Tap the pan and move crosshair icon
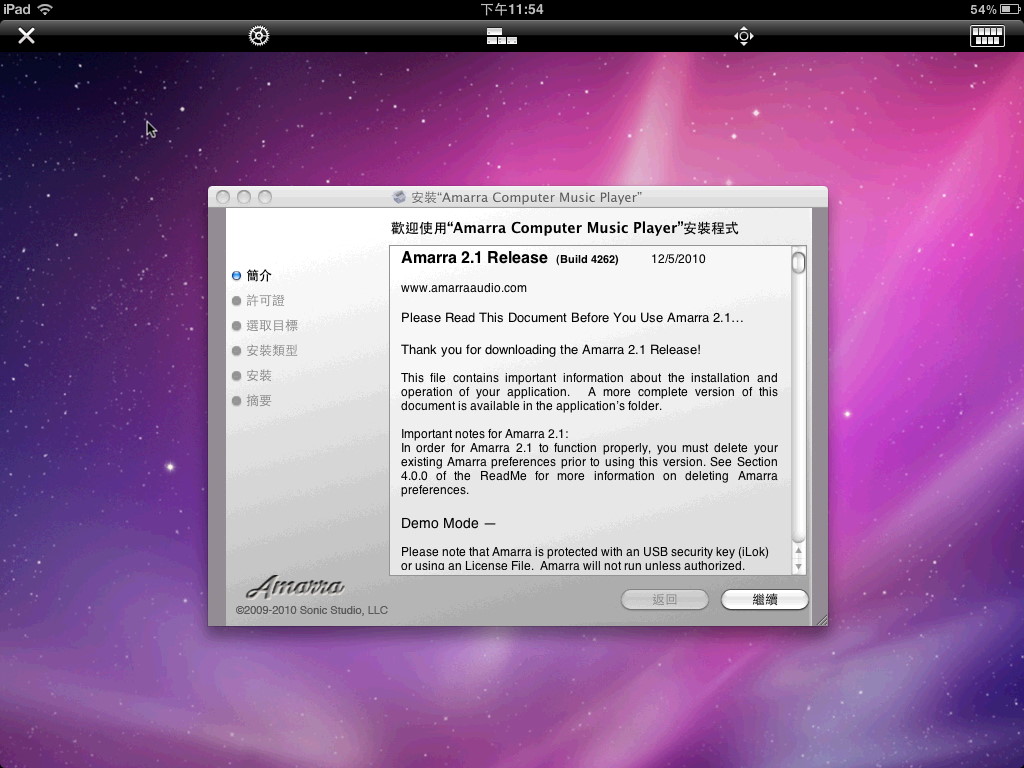 (744, 36)
